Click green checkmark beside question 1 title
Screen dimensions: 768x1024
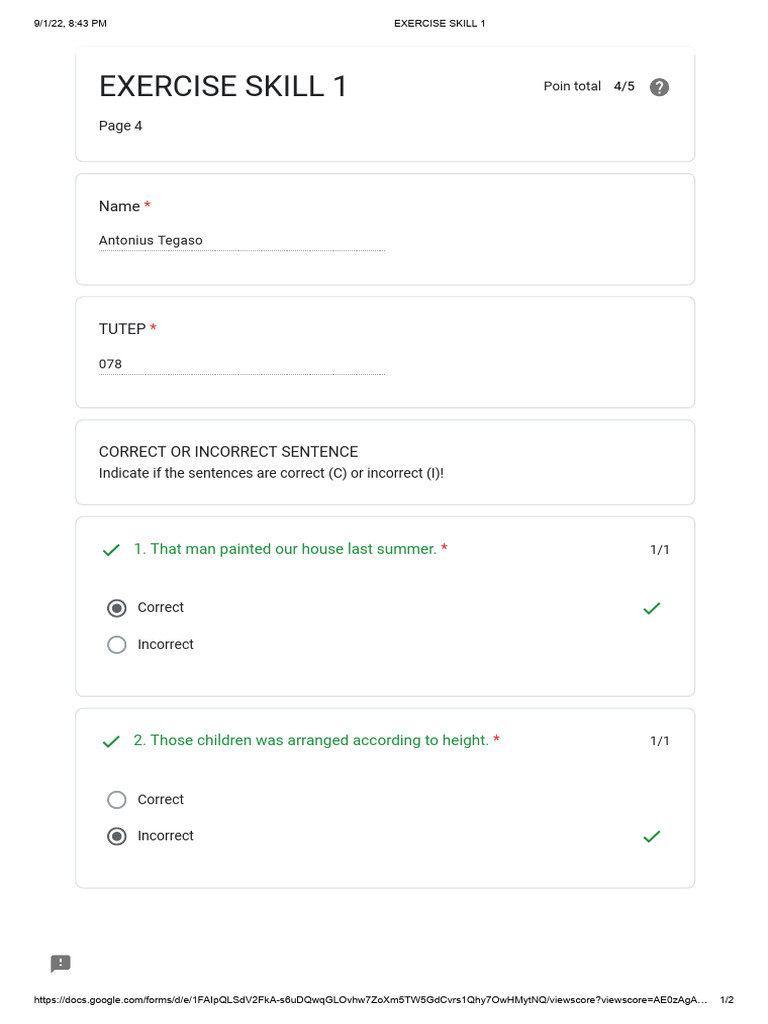[111, 550]
